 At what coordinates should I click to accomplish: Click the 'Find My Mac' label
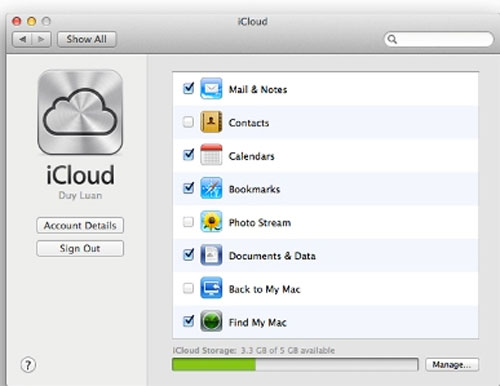[257, 323]
